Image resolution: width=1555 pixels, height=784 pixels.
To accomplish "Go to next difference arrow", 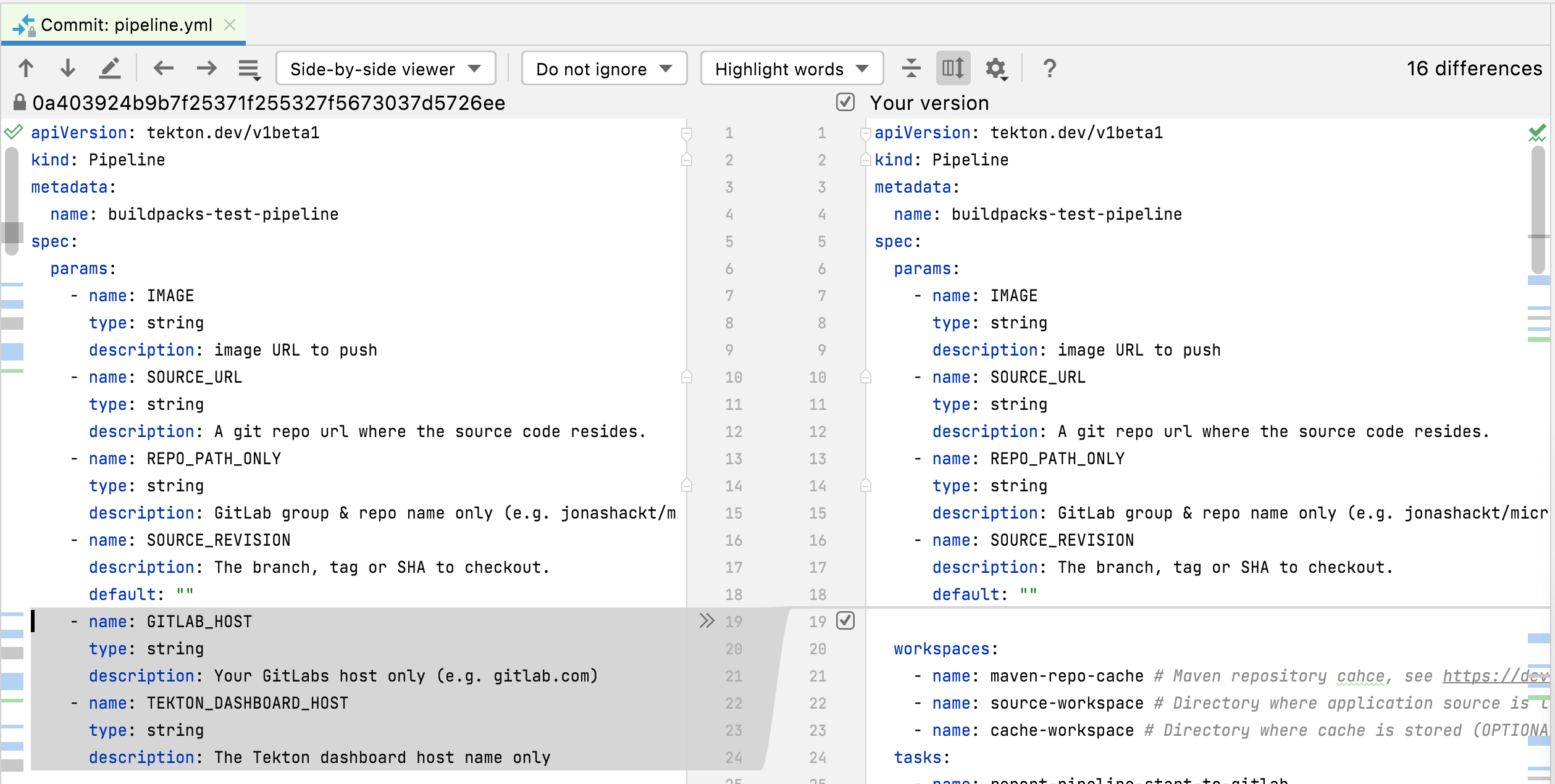I will pos(67,68).
